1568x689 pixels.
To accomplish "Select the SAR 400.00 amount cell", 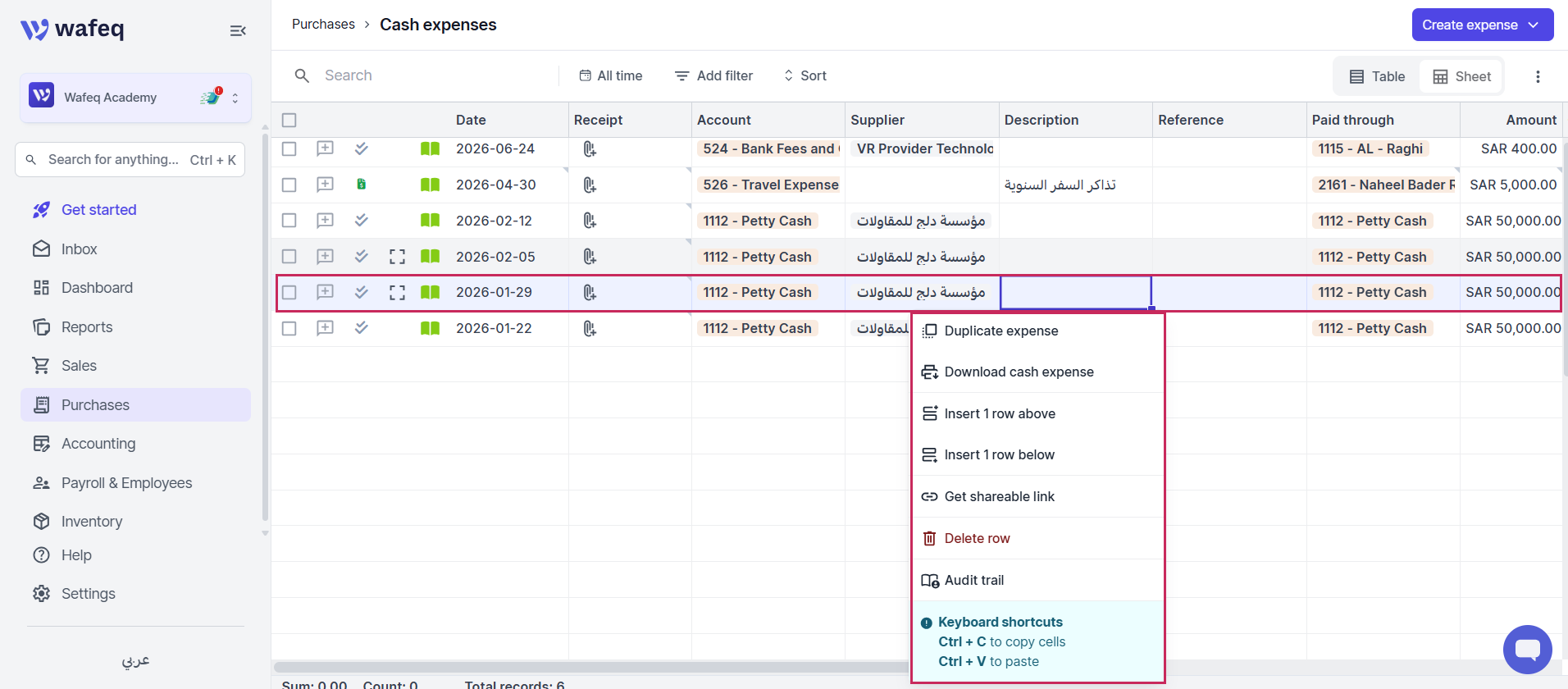I will pyautogui.click(x=1511, y=148).
